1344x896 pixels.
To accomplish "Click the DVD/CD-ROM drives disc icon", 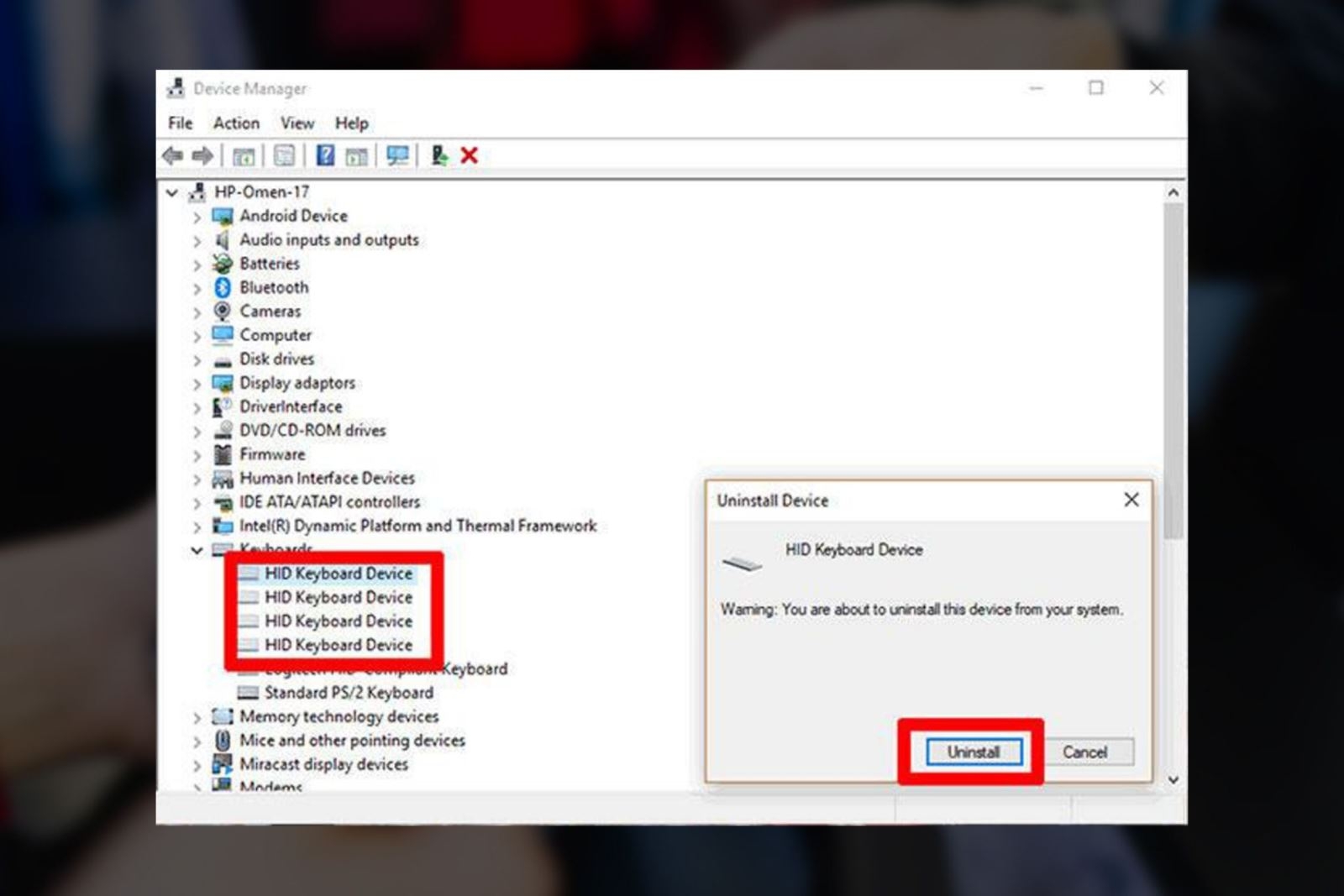I will (x=223, y=430).
